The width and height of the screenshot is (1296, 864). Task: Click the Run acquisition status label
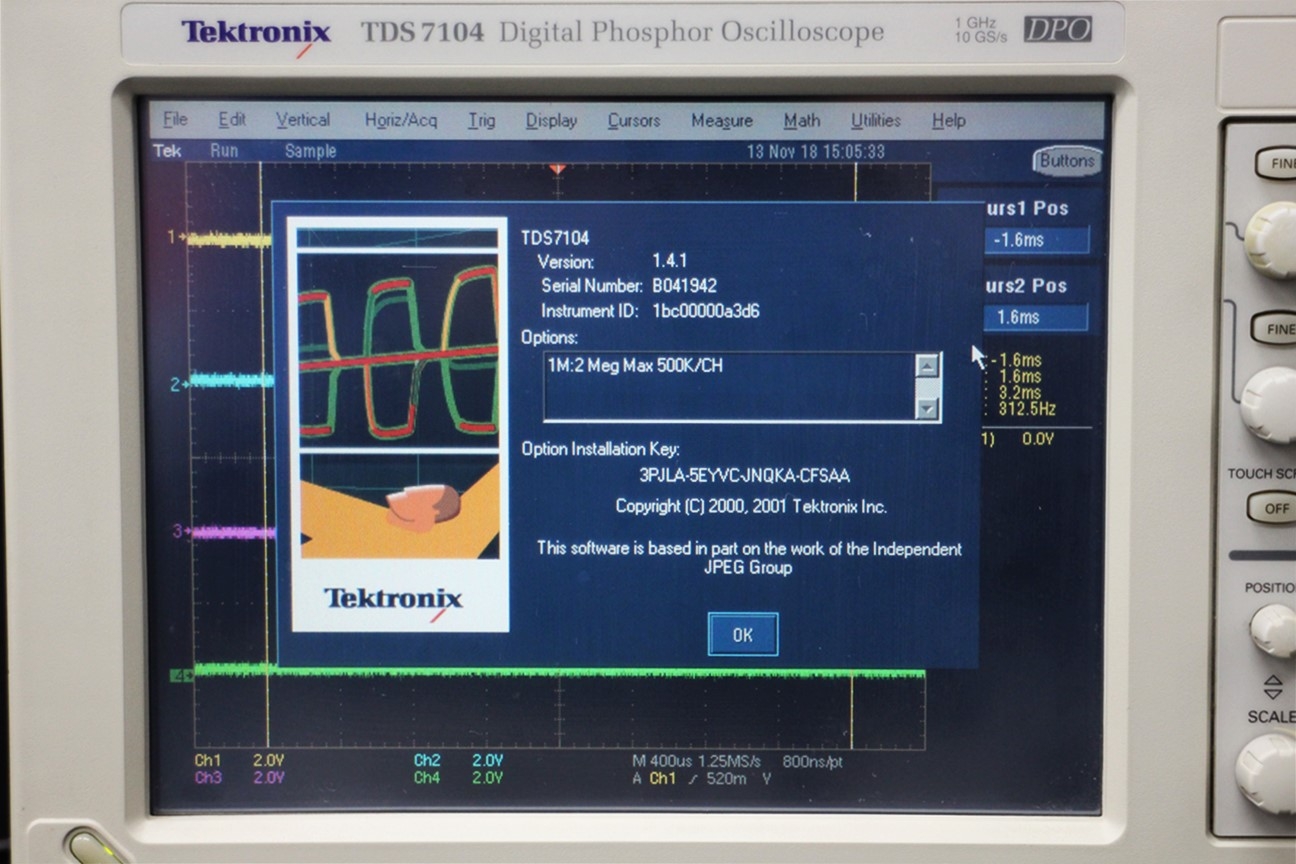click(224, 150)
